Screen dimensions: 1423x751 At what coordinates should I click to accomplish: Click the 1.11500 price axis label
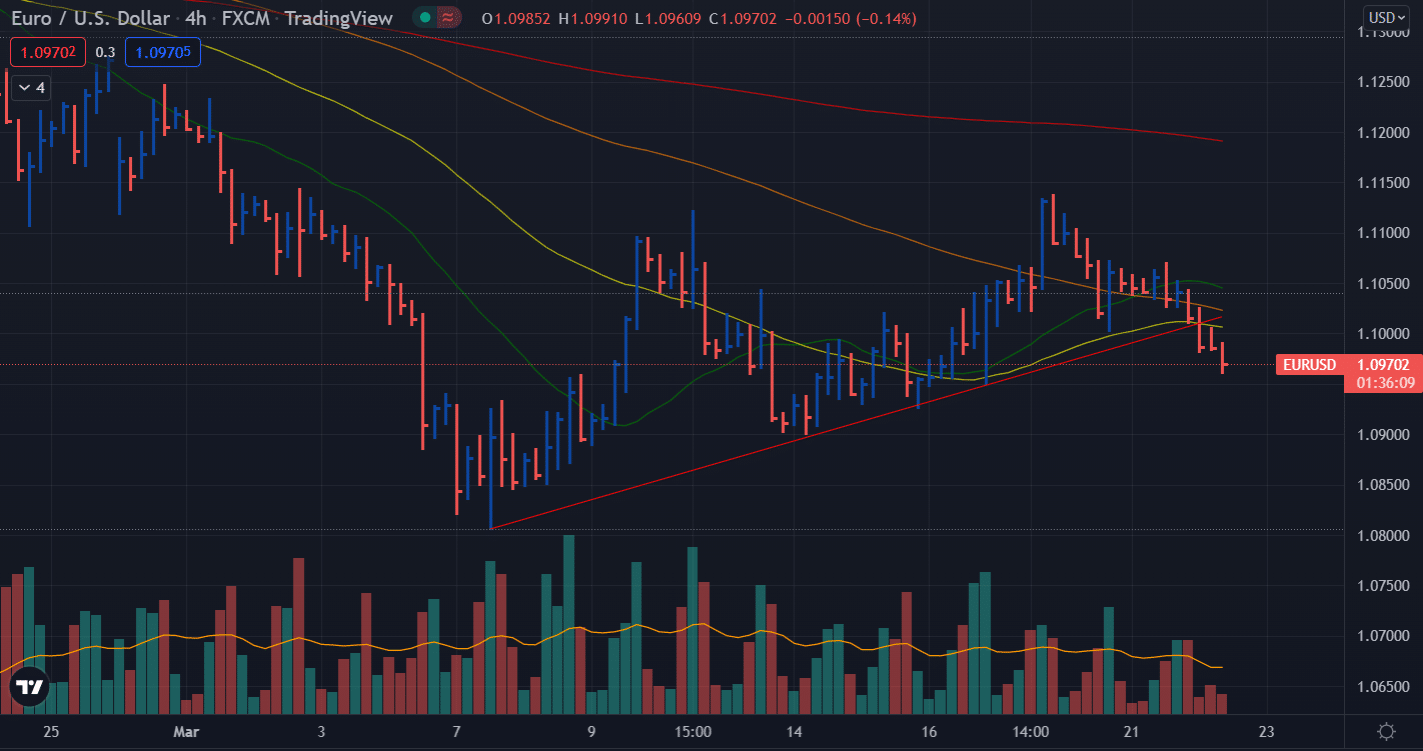(x=1383, y=183)
